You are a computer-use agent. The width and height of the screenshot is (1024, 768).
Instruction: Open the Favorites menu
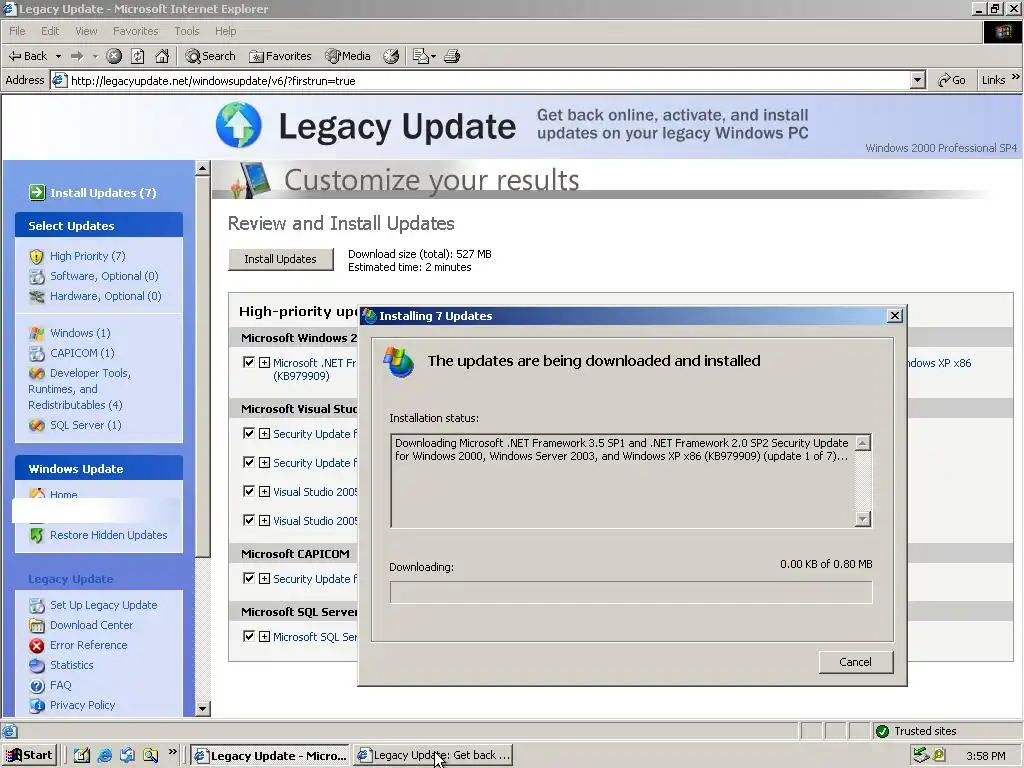[135, 31]
